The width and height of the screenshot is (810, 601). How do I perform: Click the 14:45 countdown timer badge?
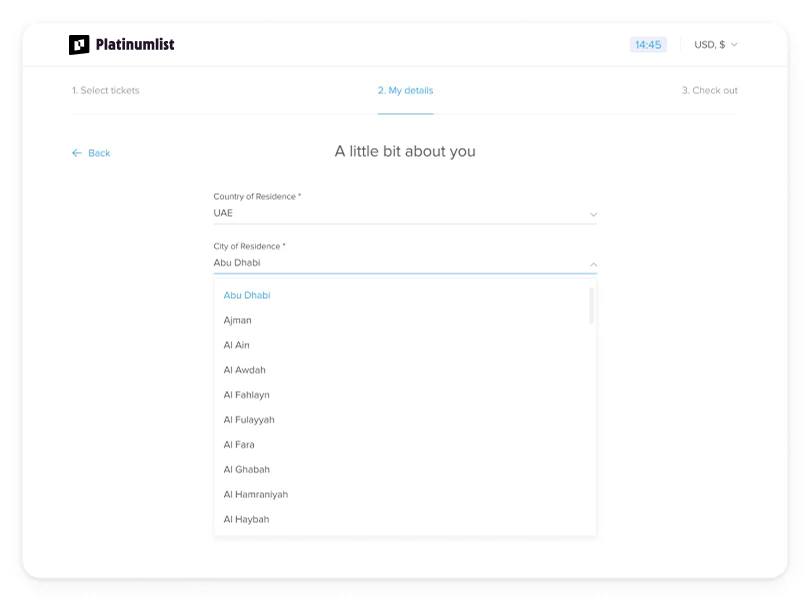tap(648, 45)
